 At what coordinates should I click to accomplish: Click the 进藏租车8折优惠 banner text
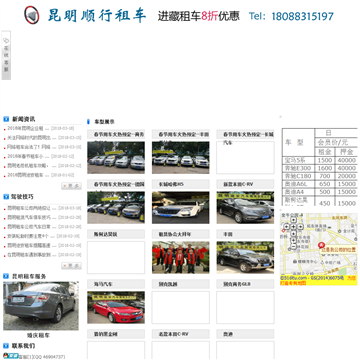tap(199, 16)
